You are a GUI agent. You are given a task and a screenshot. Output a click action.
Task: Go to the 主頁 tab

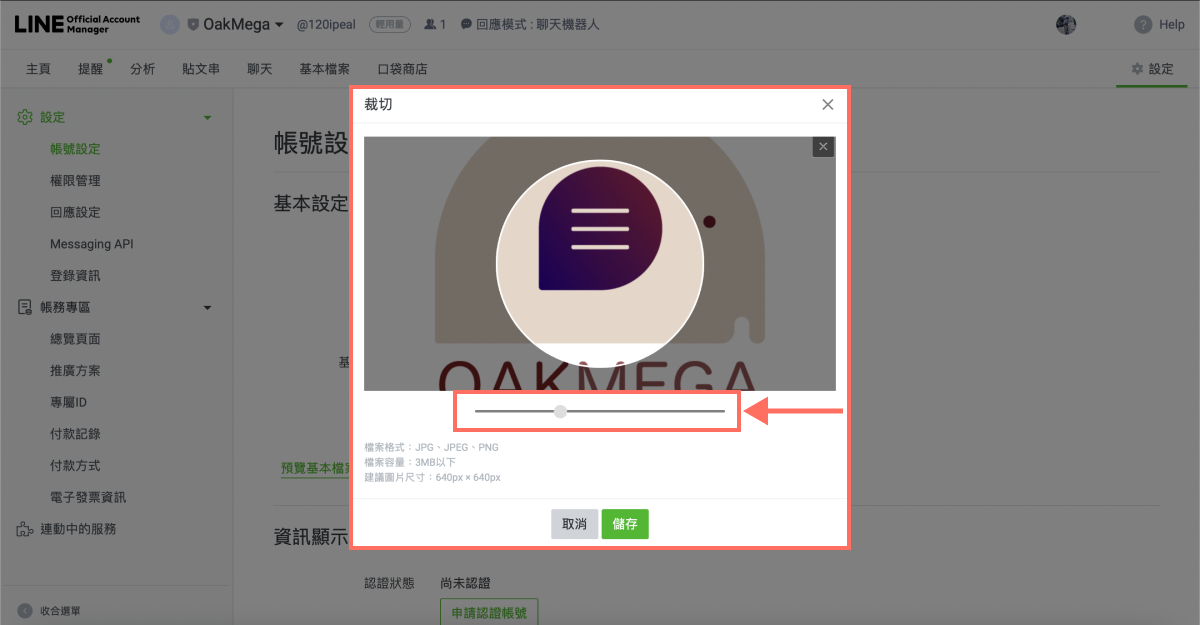pyautogui.click(x=38, y=69)
